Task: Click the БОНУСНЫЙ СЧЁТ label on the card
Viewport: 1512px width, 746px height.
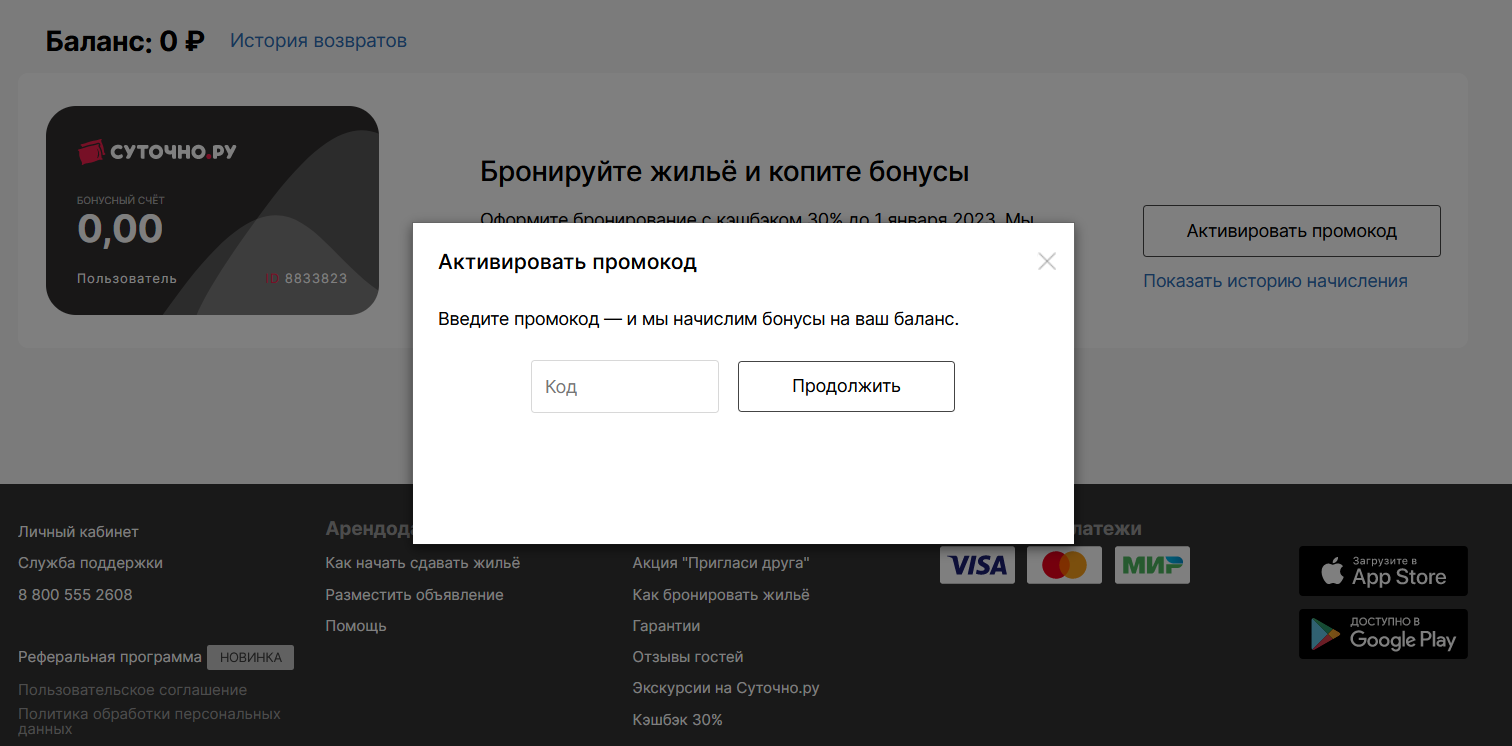Action: [121, 200]
